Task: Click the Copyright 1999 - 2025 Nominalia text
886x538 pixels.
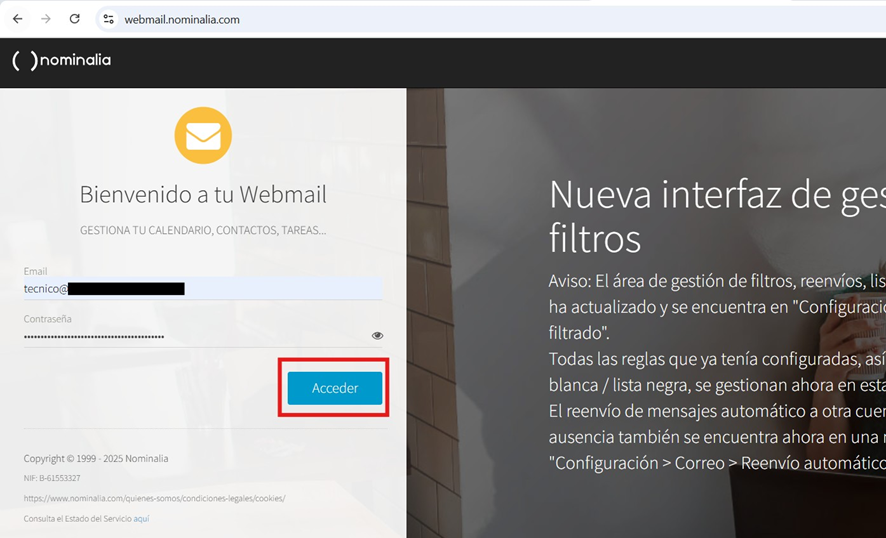Action: pyautogui.click(x=96, y=459)
